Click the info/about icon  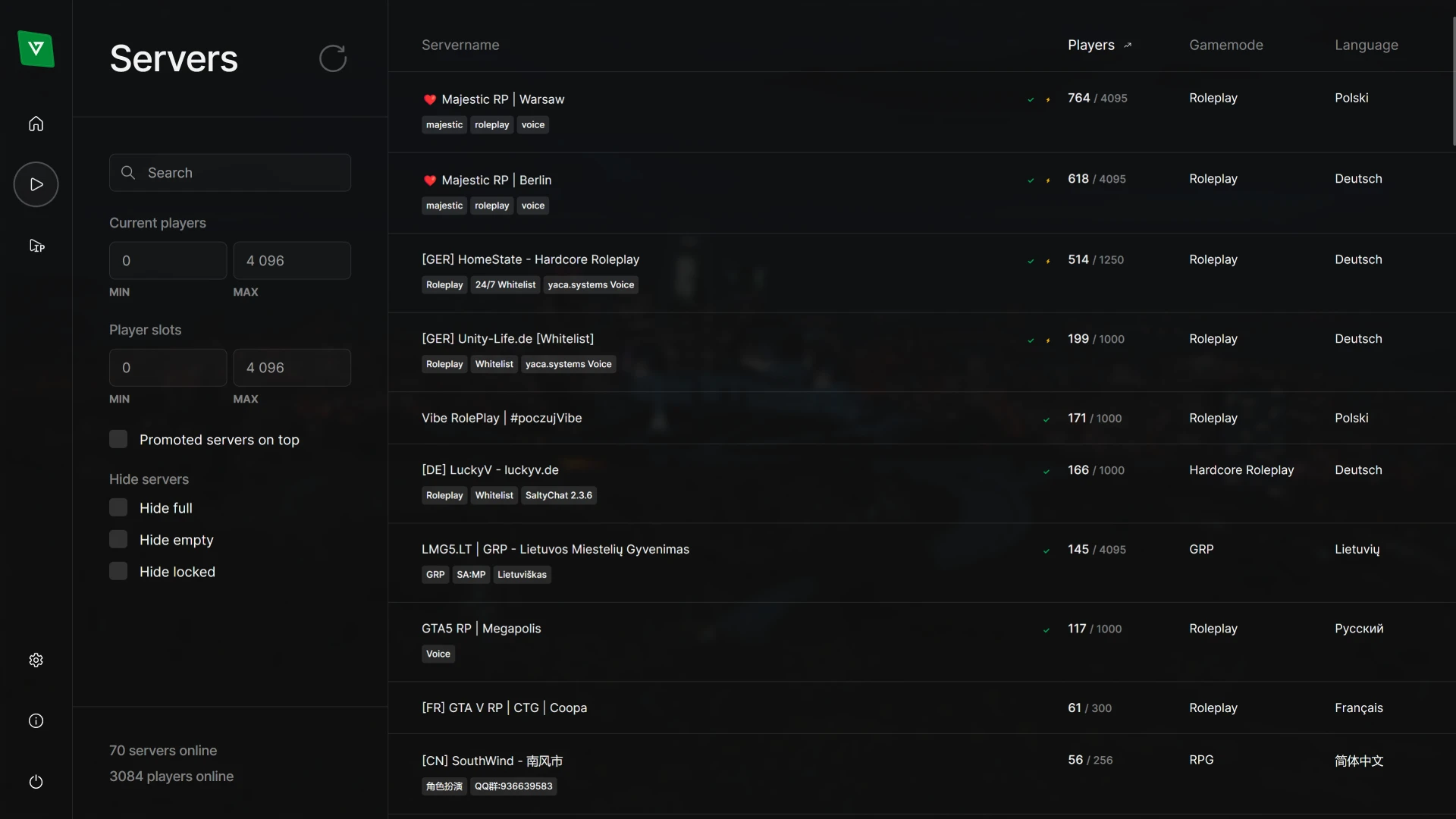[35, 721]
